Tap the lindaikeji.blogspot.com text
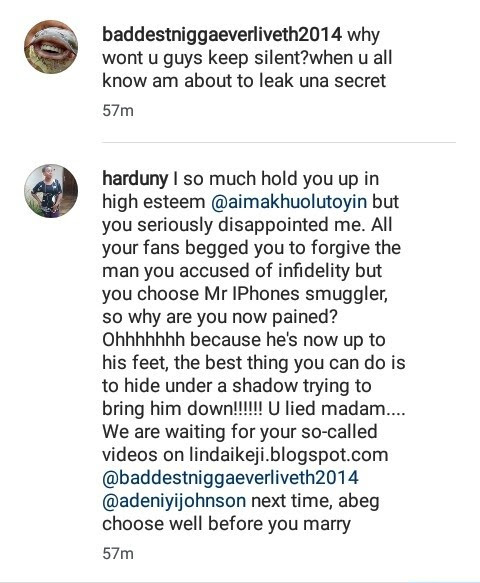480x583 pixels. (x=289, y=455)
